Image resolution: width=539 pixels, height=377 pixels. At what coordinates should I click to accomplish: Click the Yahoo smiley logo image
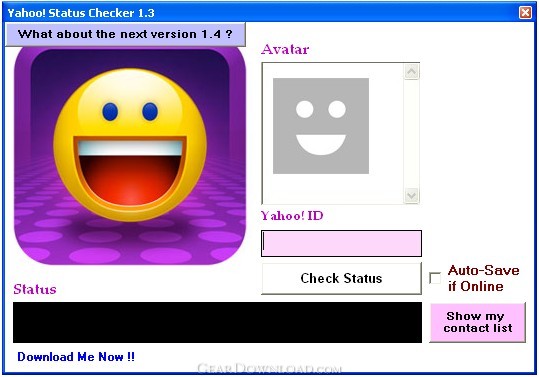coord(130,155)
